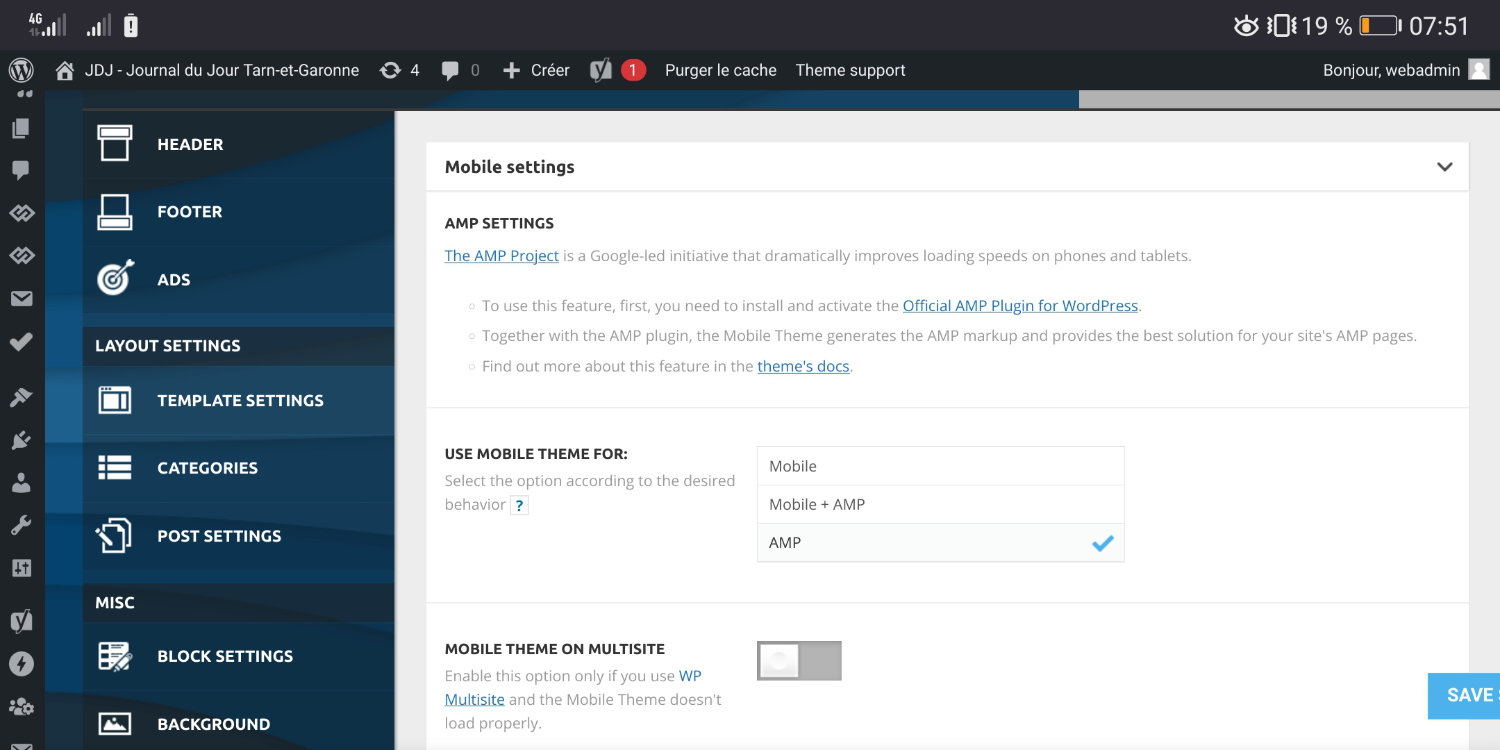
Task: Click the Header section layout icon
Action: coord(114,144)
